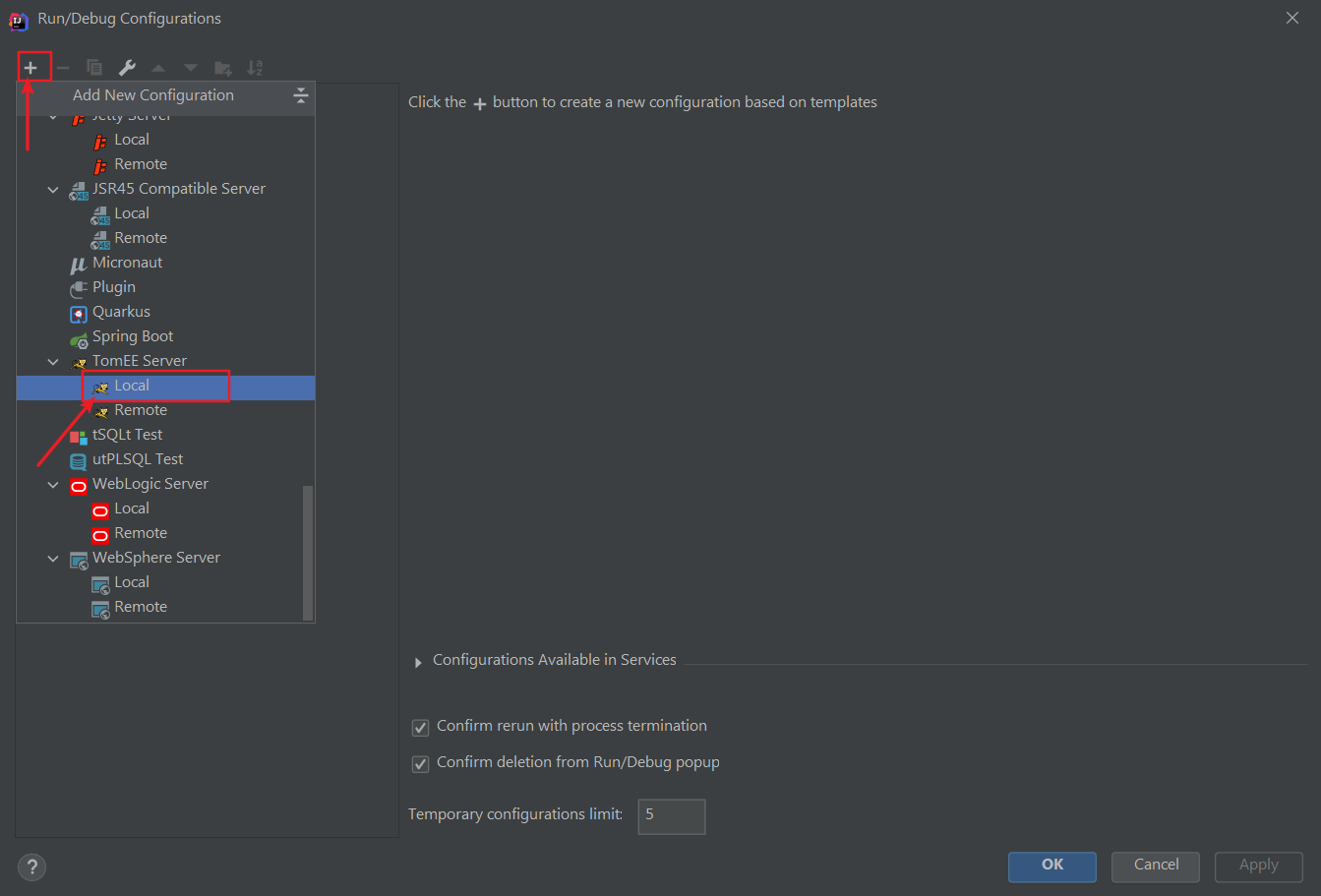The width and height of the screenshot is (1321, 896).
Task: Click the Quarkus icon
Action: point(79,313)
